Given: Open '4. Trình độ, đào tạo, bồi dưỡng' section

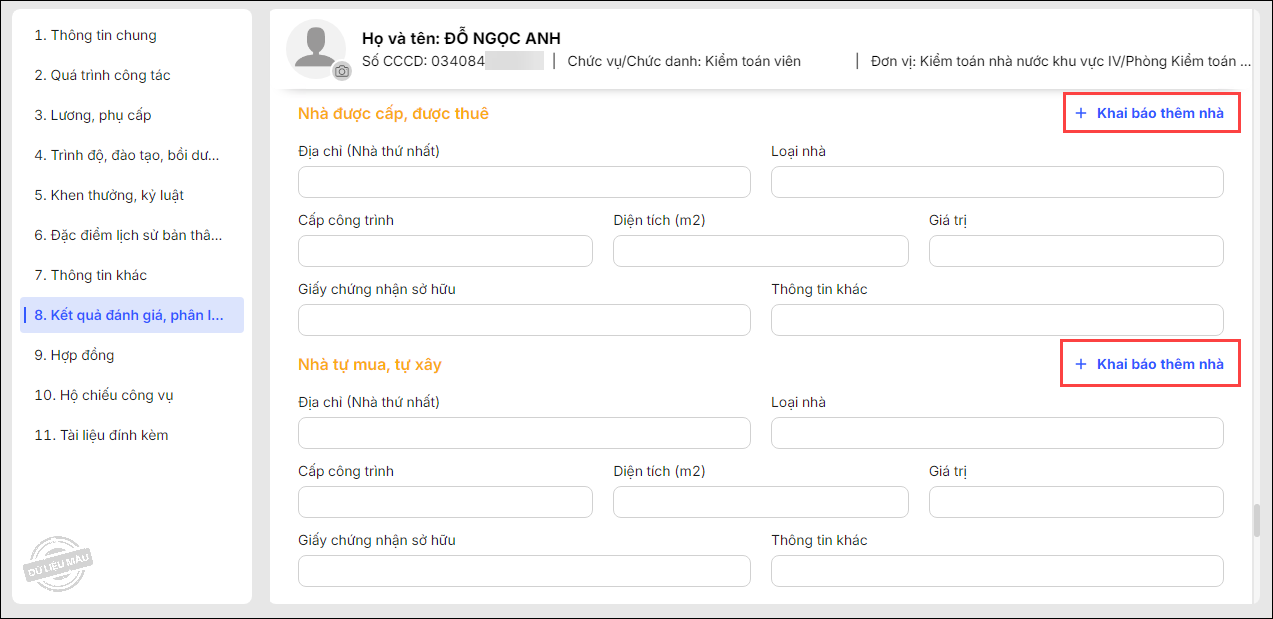Looking at the screenshot, I should 127,155.
